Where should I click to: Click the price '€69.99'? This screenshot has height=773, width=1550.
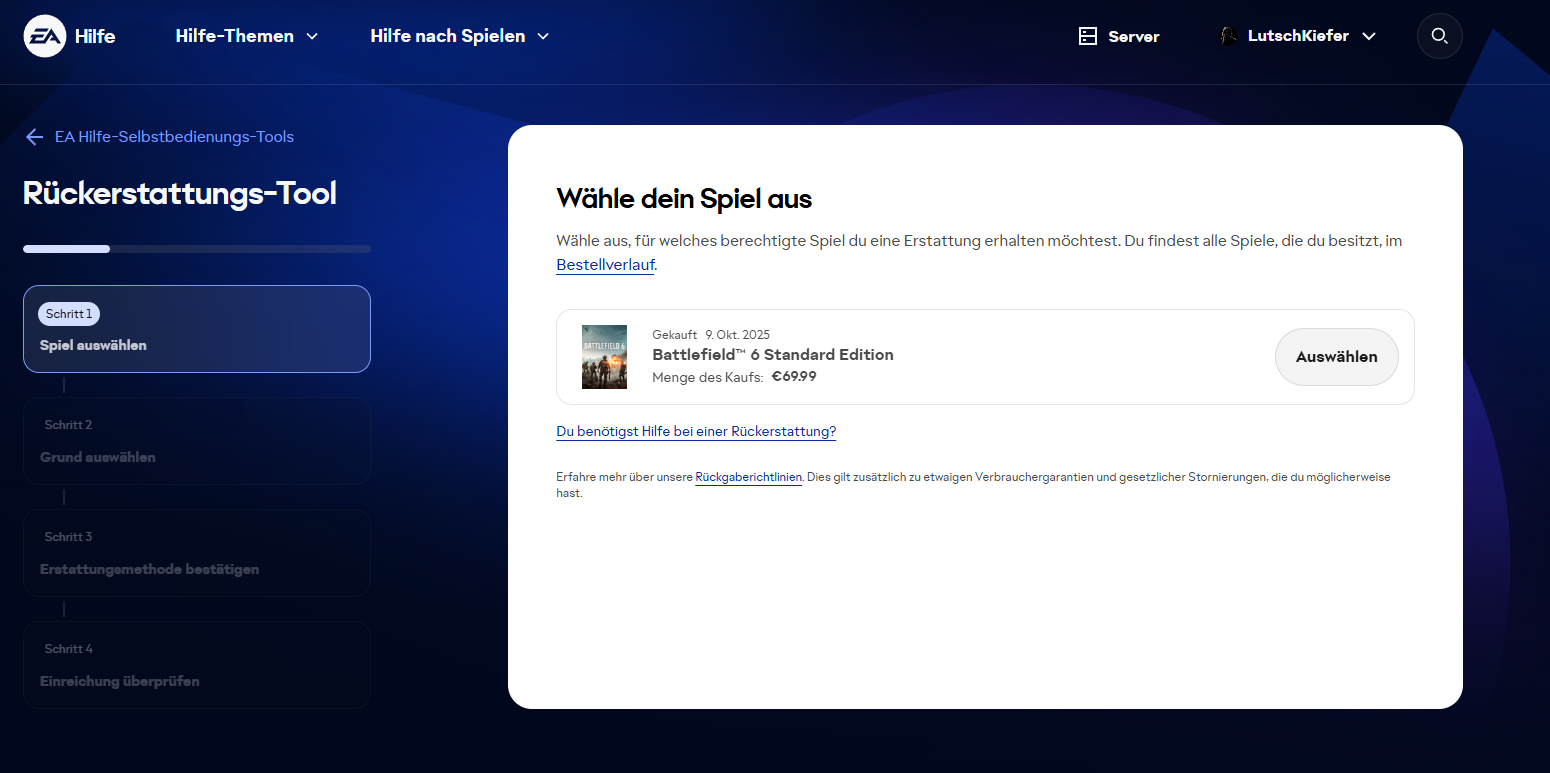point(794,377)
